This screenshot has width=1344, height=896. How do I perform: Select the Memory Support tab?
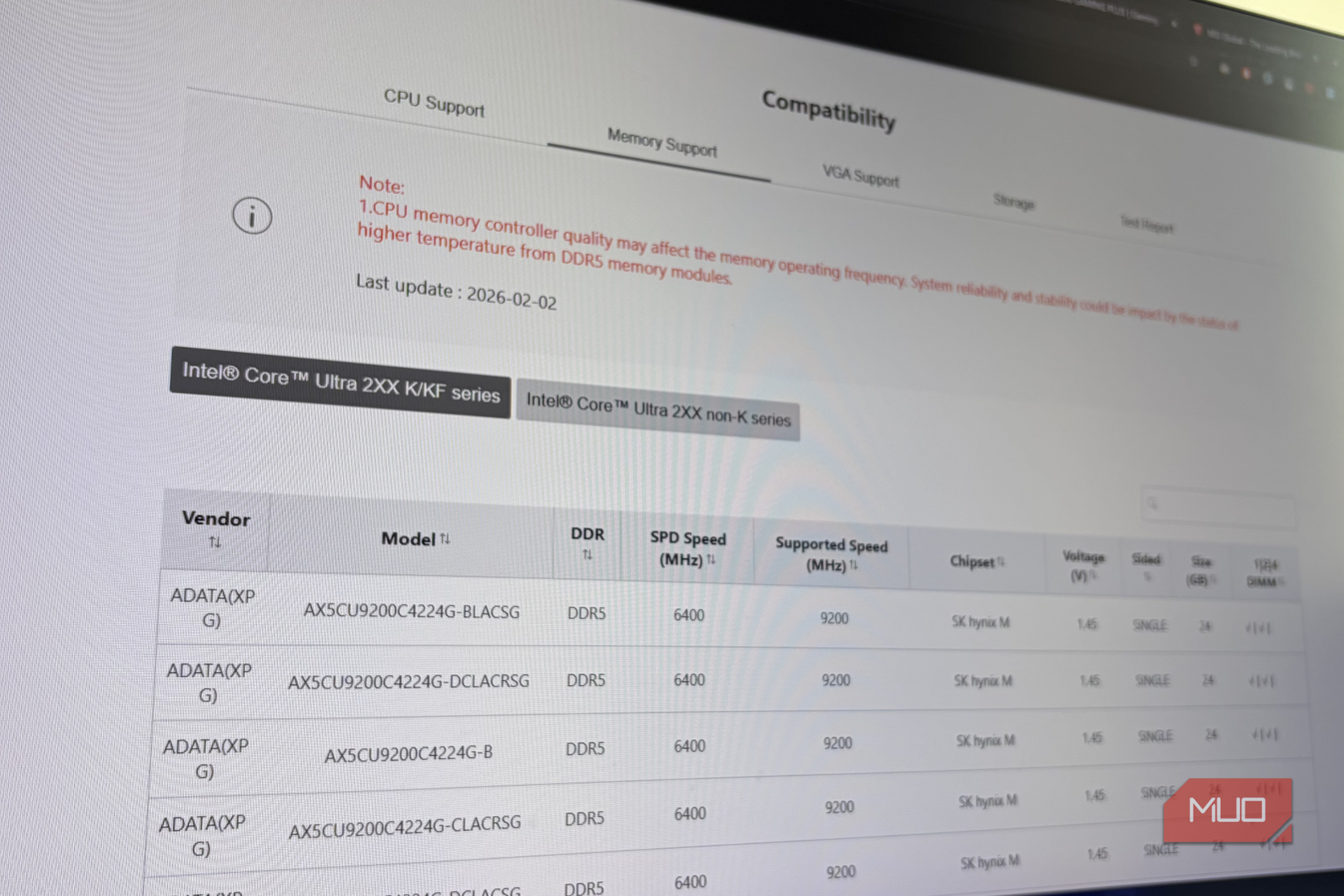tap(662, 143)
